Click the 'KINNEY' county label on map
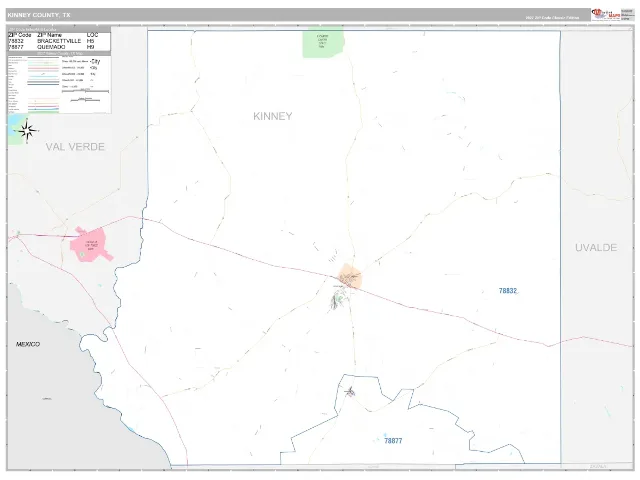640x480 pixels. click(273, 116)
